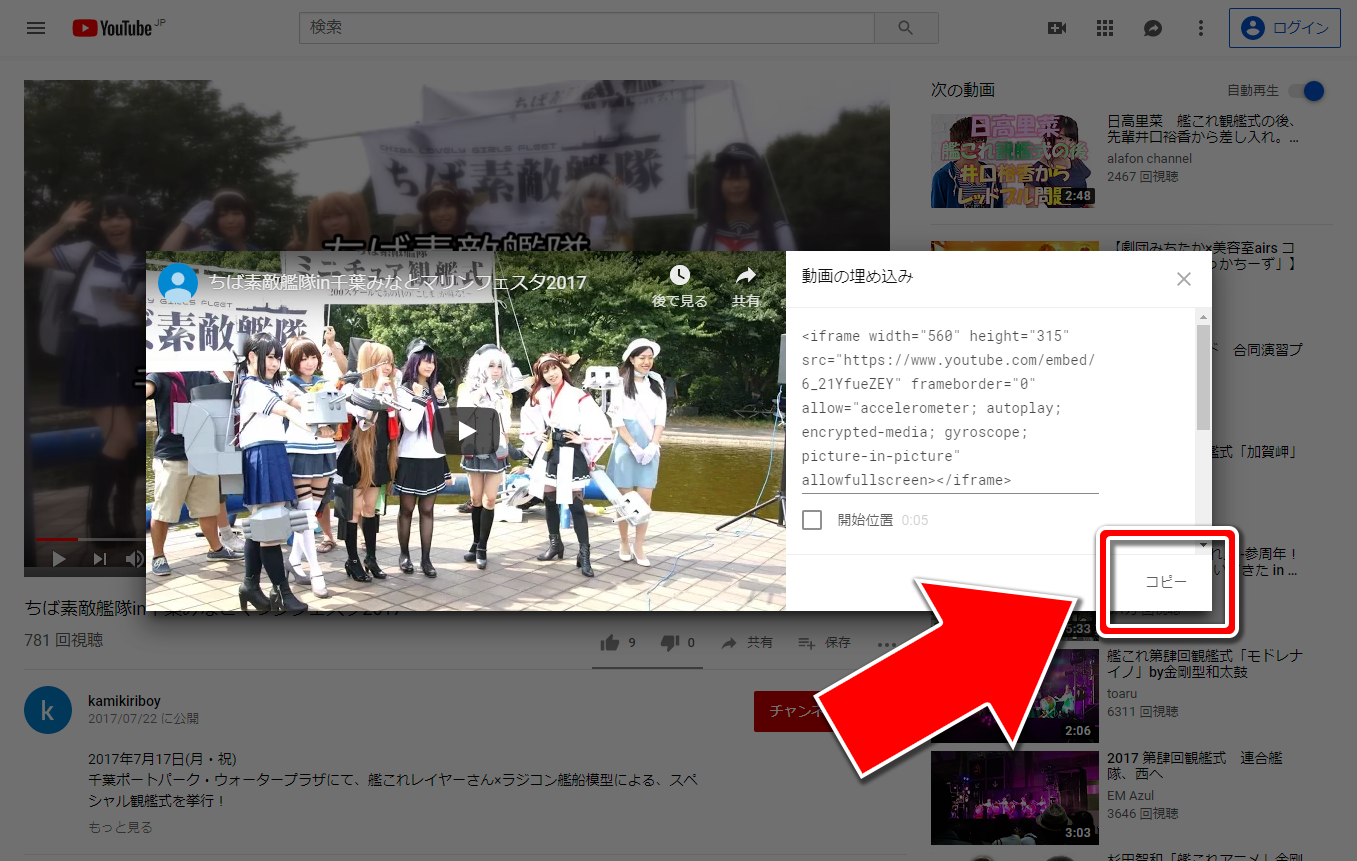Open the 日高里菜 艦これ観艦式の後 video title

tap(1203, 130)
